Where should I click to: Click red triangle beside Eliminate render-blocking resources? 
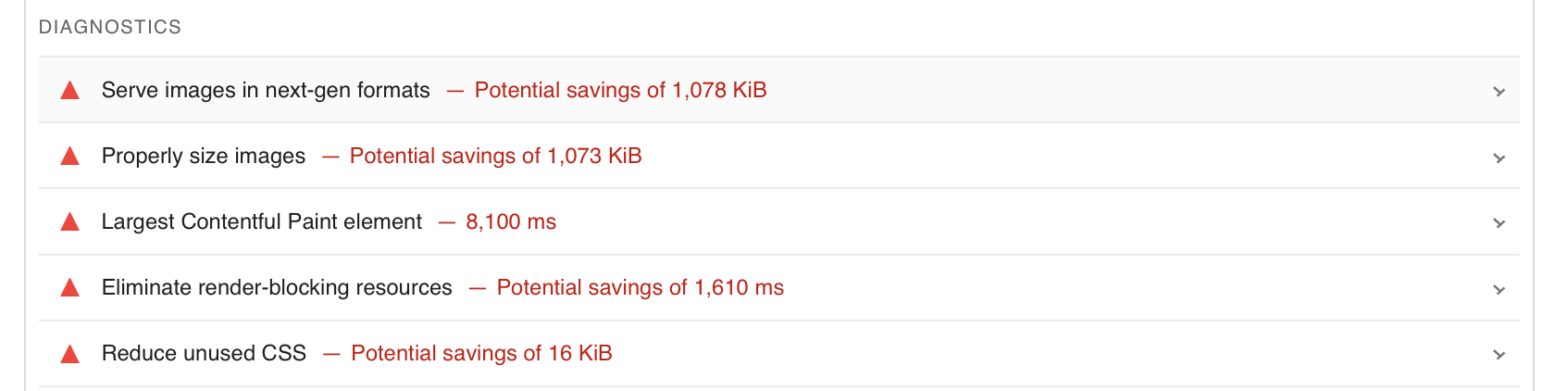[x=69, y=288]
